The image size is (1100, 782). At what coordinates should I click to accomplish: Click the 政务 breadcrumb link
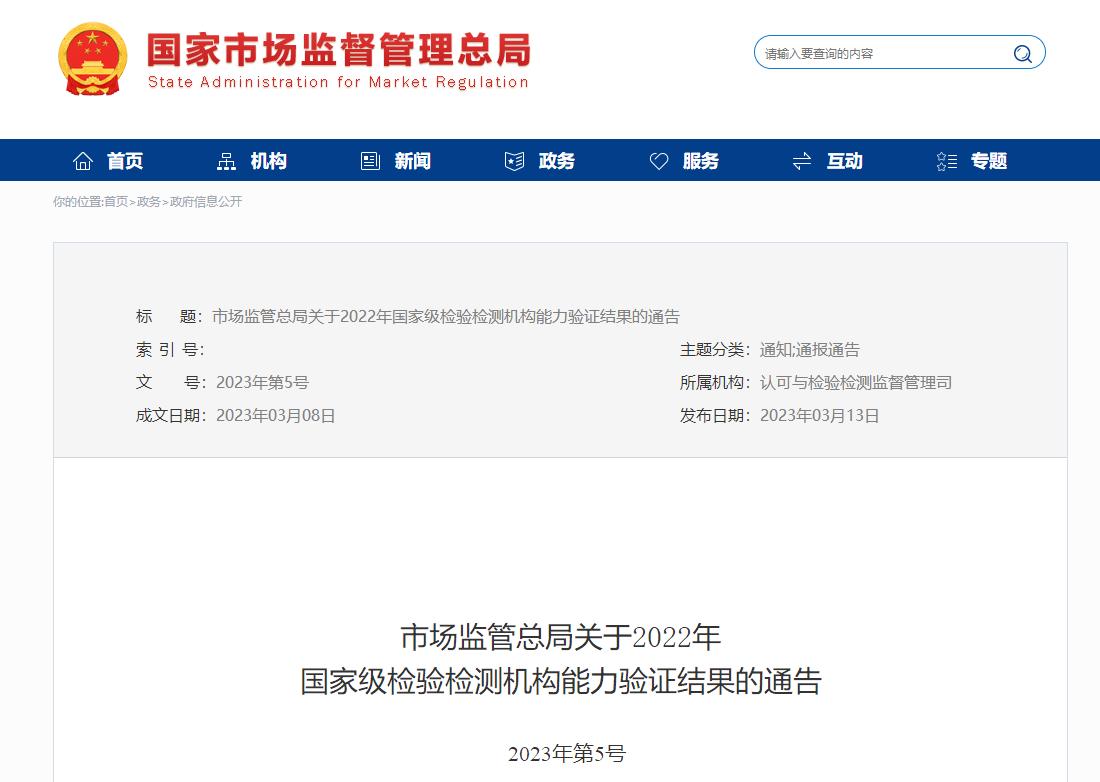point(149,202)
